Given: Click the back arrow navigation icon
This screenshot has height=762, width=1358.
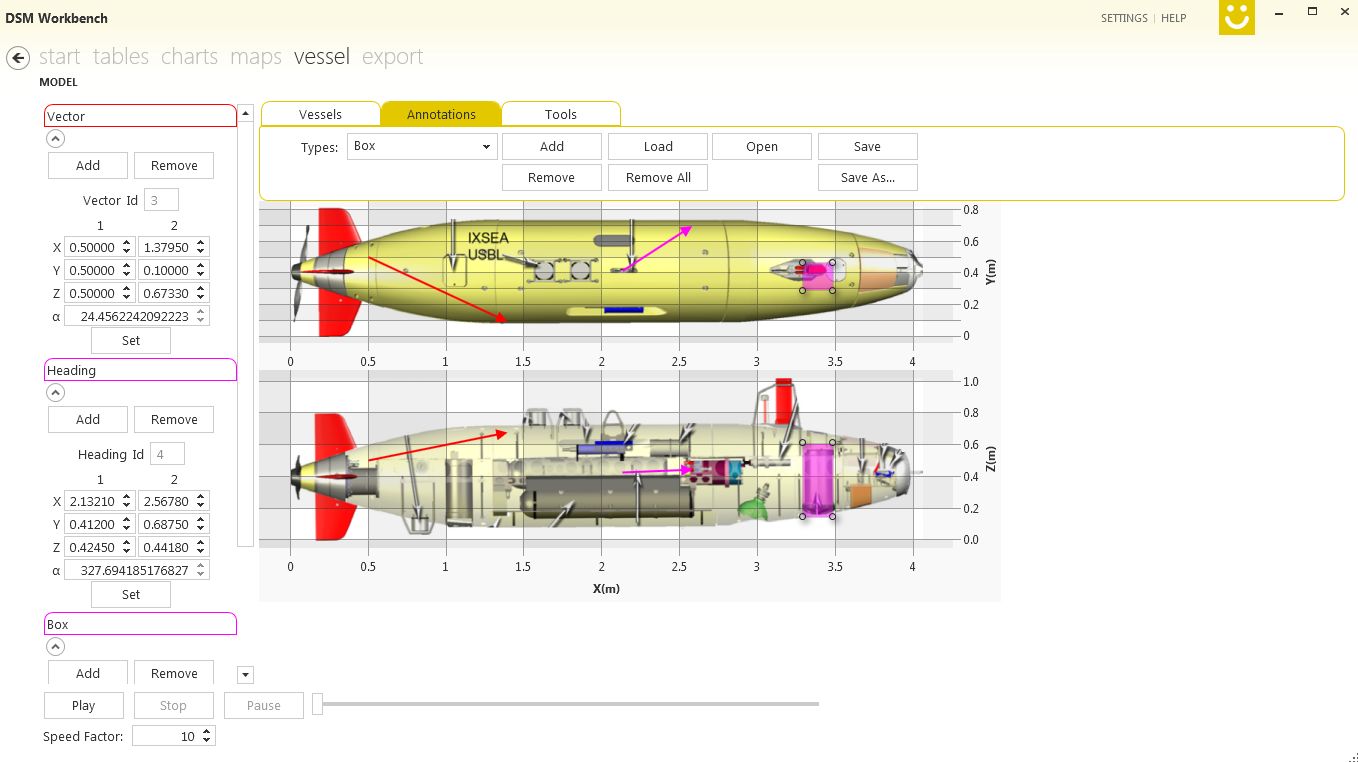Looking at the screenshot, I should tap(17, 58).
